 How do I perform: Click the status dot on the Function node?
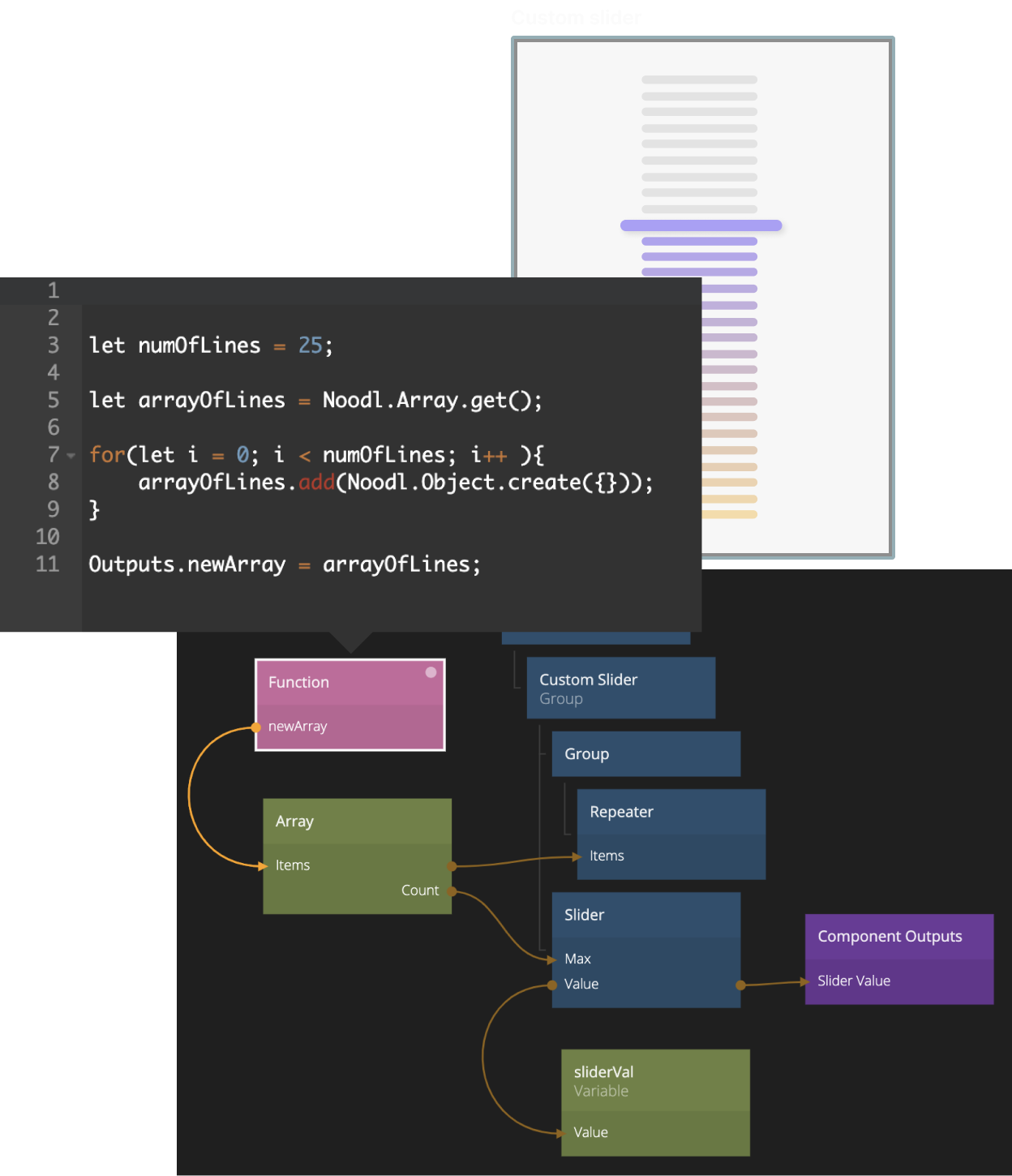(431, 672)
